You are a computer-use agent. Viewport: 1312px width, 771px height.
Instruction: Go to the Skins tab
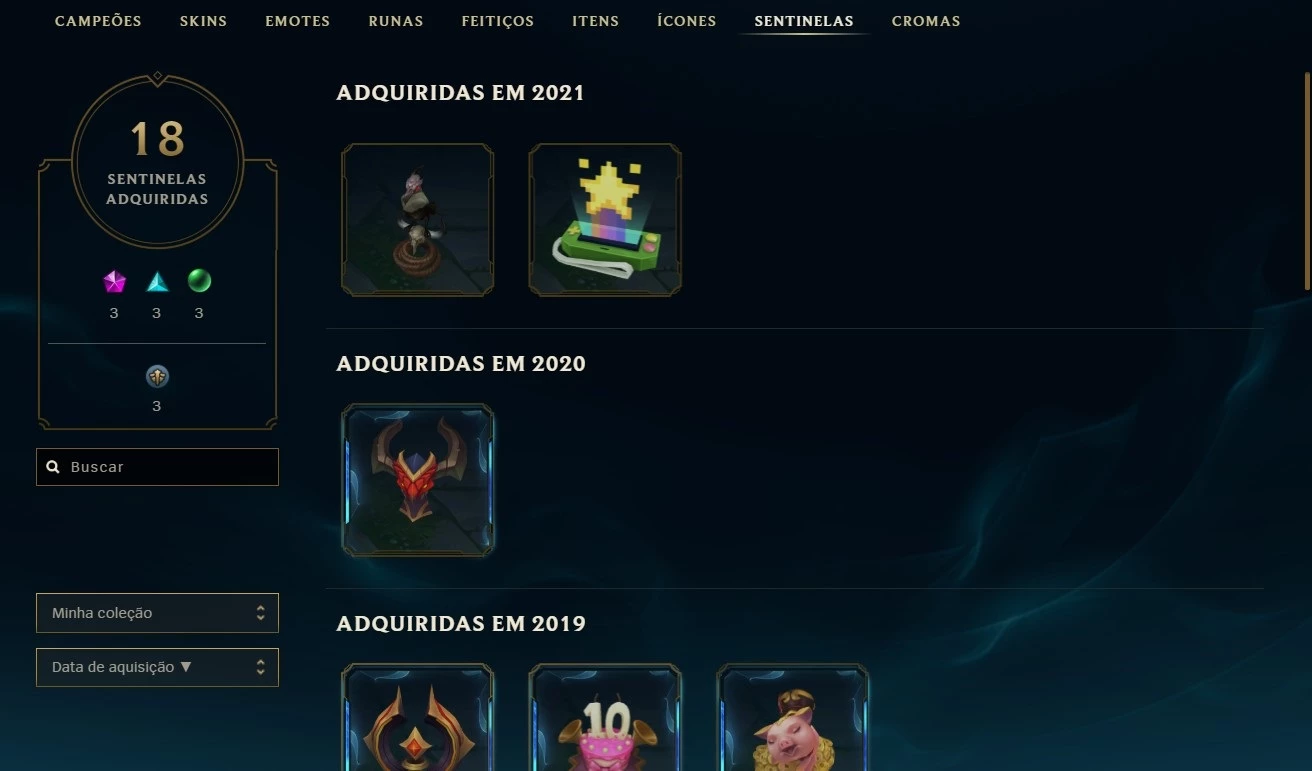click(203, 21)
